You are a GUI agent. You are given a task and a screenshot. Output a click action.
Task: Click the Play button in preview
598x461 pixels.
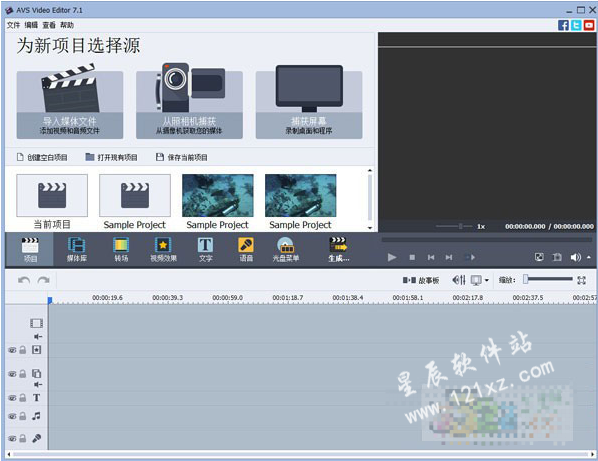tap(392, 257)
